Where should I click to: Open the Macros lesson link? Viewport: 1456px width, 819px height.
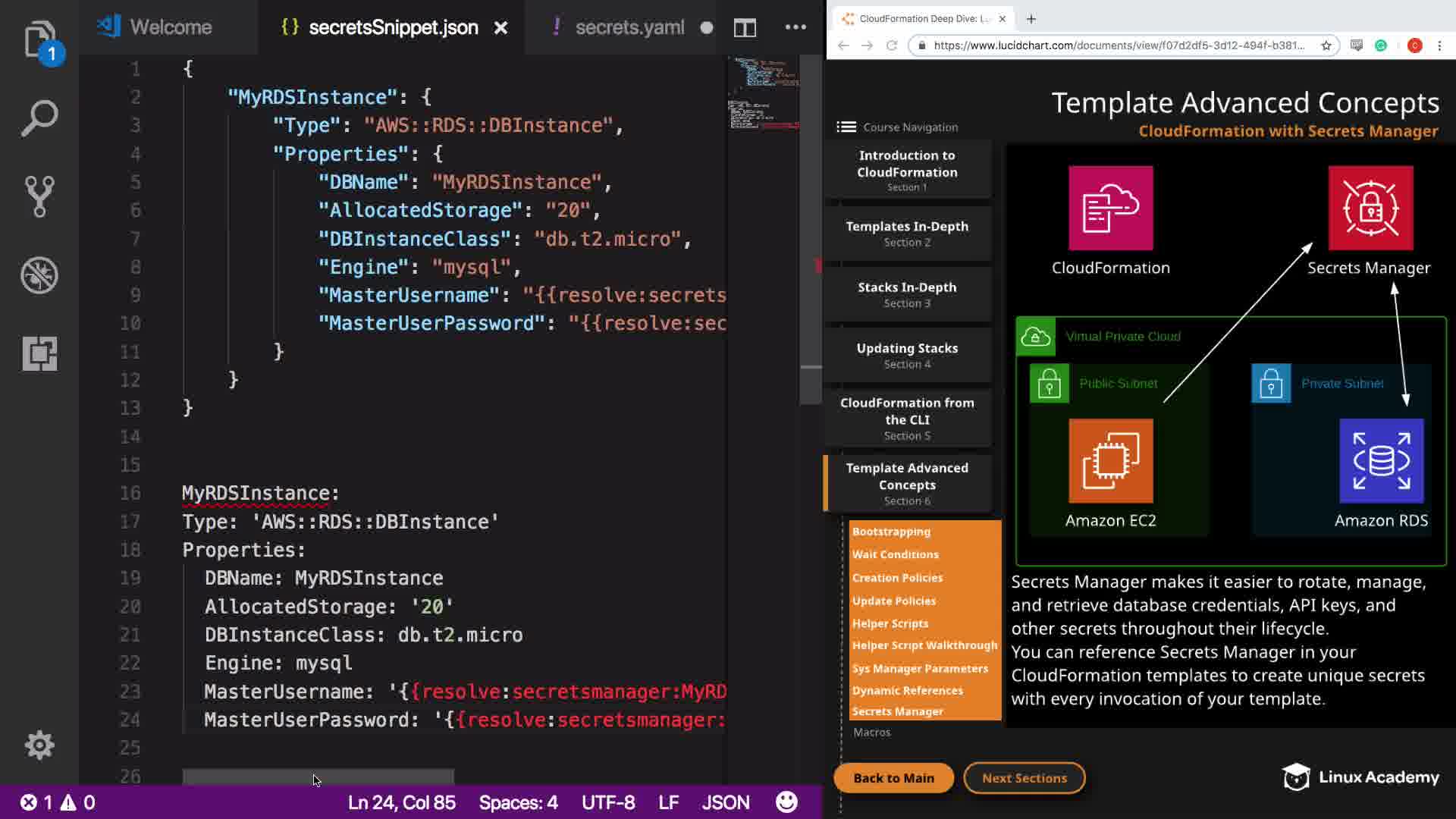[871, 733]
